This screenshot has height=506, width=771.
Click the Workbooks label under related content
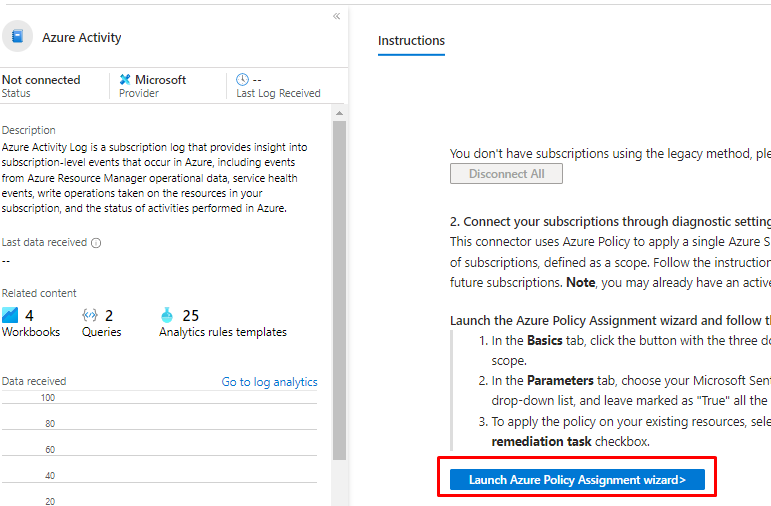(x=31, y=332)
